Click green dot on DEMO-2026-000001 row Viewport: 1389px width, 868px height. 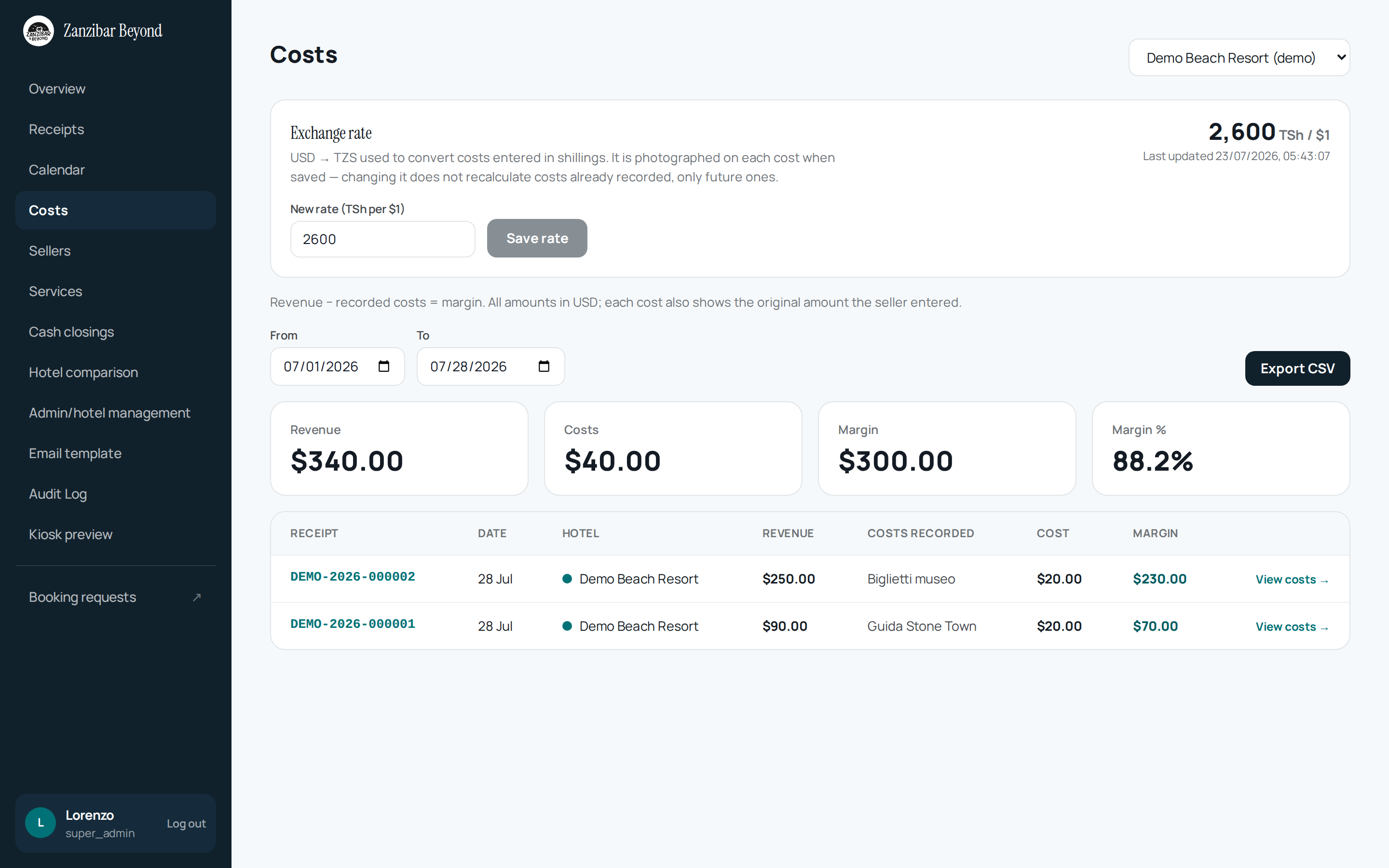[567, 626]
